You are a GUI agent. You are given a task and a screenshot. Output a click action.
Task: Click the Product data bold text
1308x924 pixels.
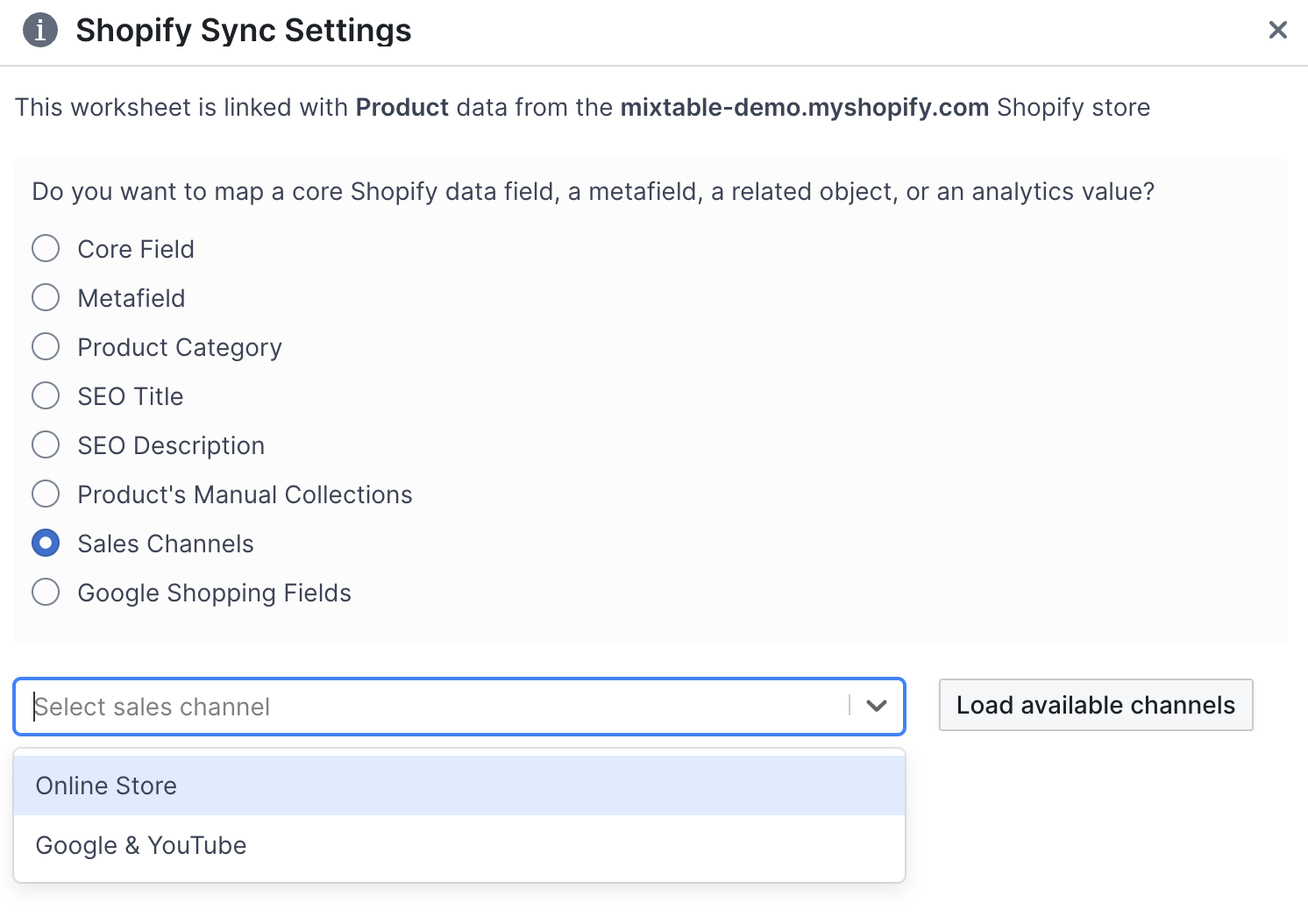(402, 107)
